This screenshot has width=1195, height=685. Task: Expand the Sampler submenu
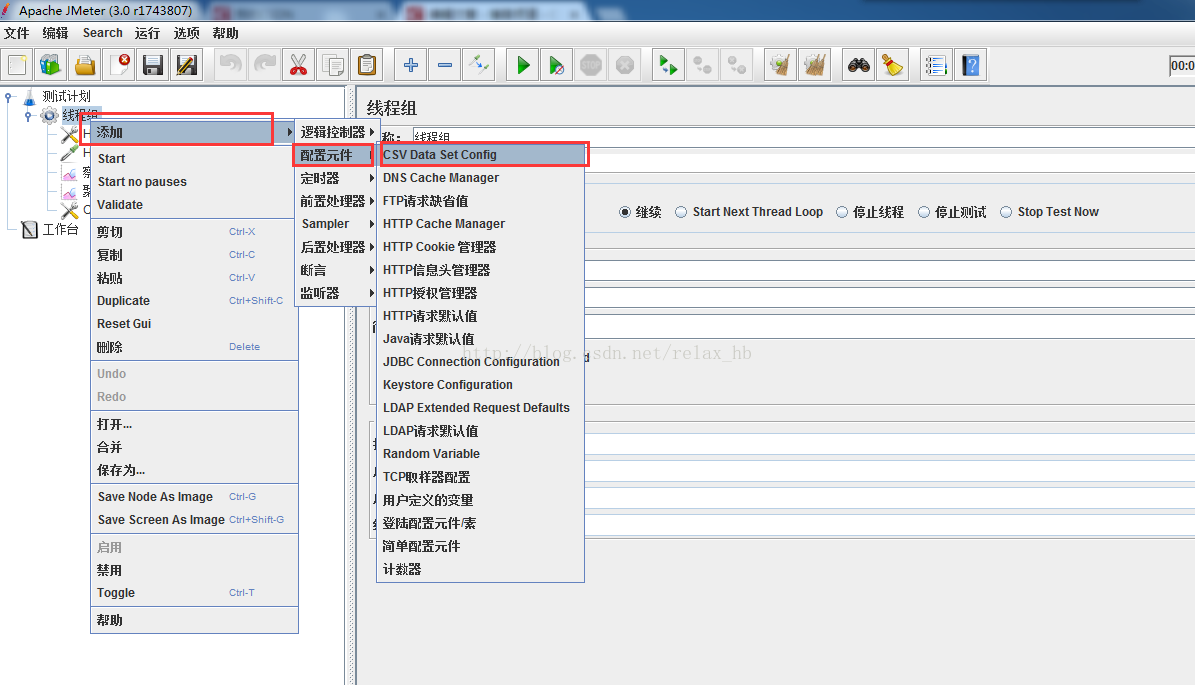point(337,224)
